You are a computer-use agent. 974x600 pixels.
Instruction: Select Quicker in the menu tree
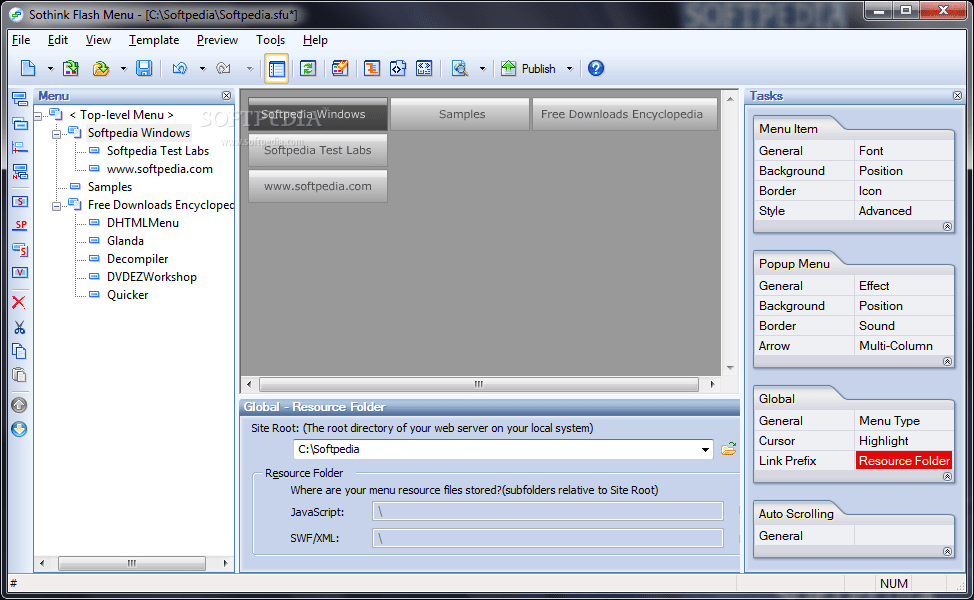click(127, 295)
